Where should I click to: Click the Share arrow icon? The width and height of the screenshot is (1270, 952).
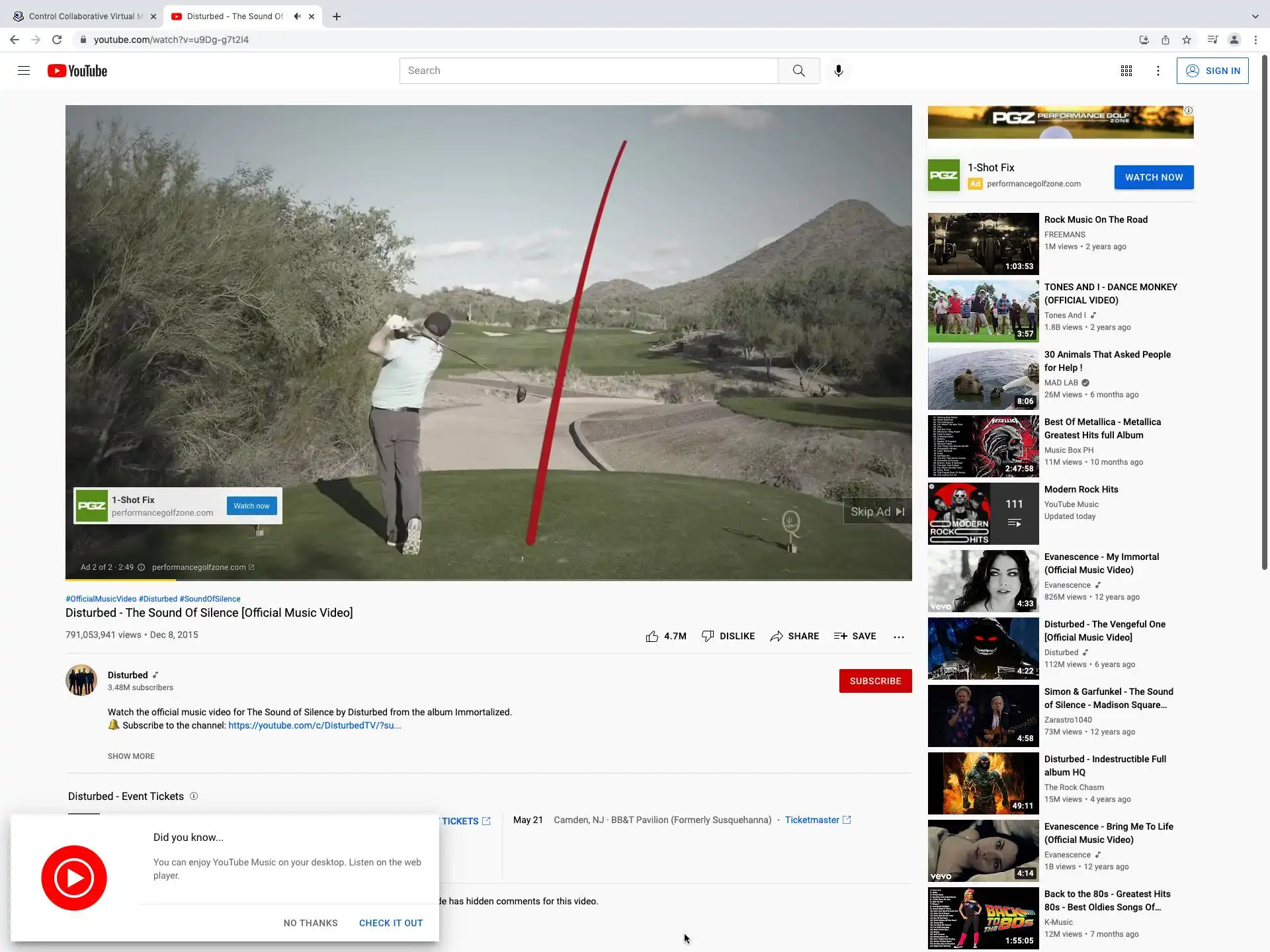(x=777, y=636)
